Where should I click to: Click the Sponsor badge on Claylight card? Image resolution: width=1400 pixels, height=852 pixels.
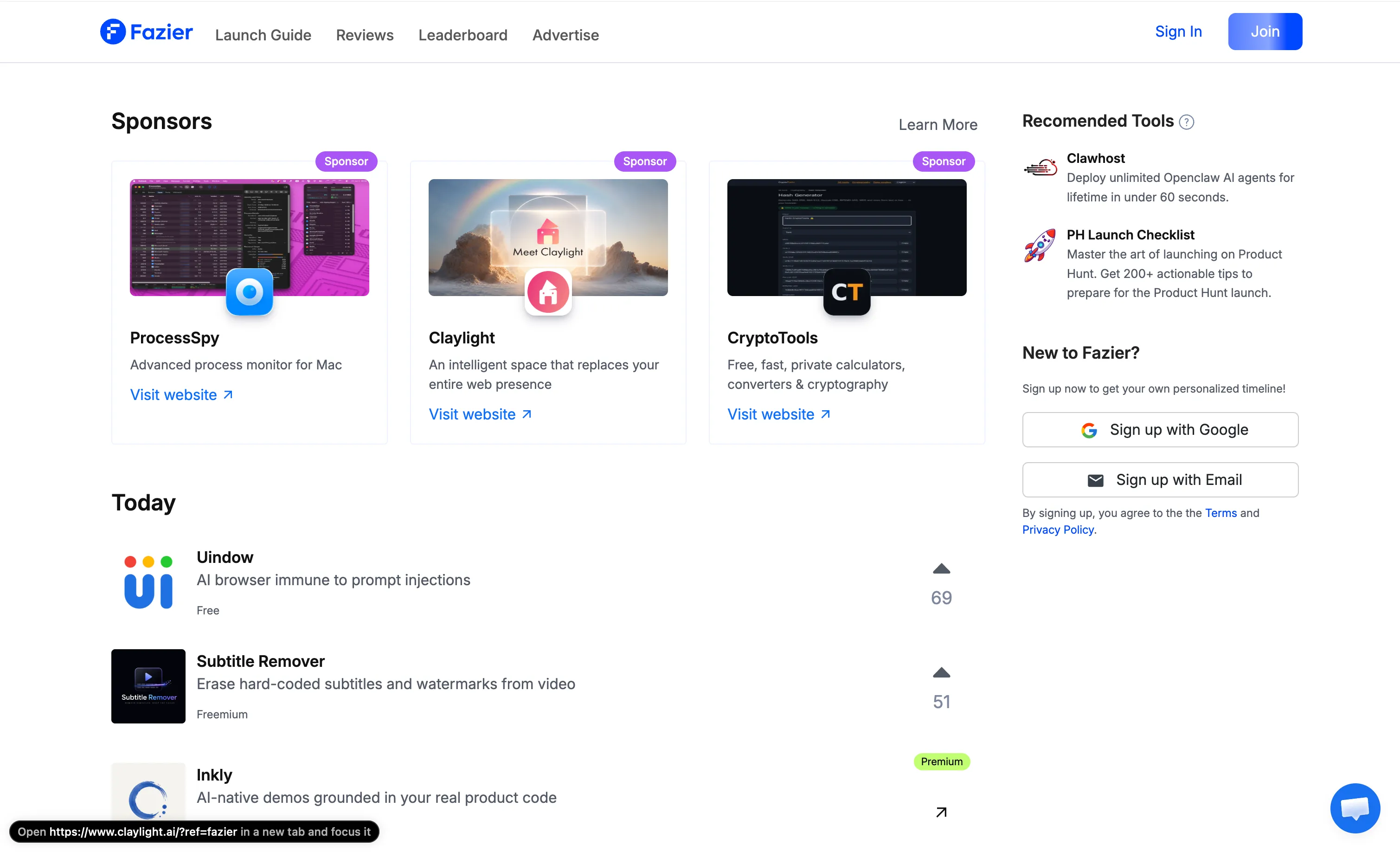645,161
